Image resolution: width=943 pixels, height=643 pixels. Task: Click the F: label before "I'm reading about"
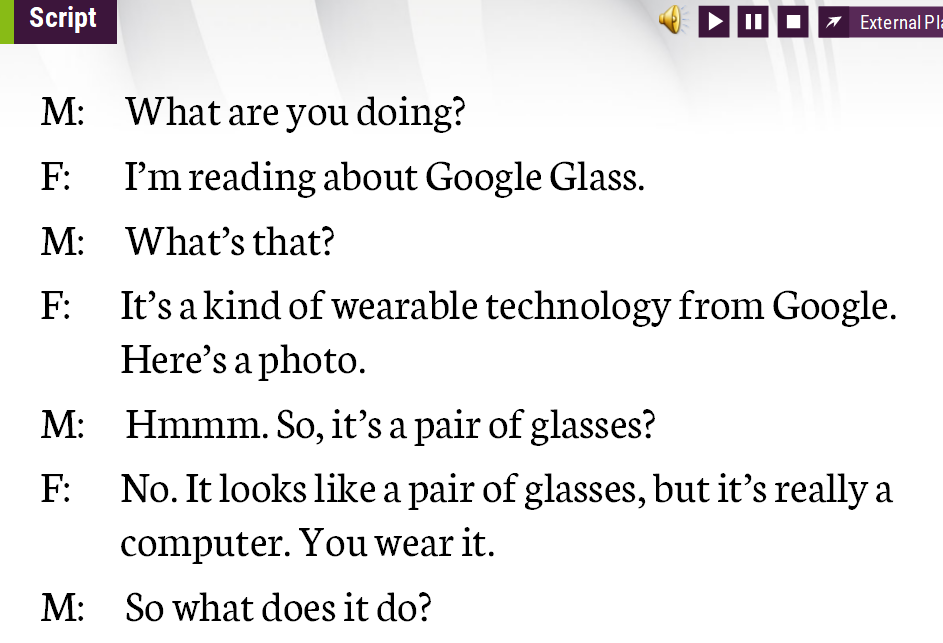pyautogui.click(x=56, y=177)
